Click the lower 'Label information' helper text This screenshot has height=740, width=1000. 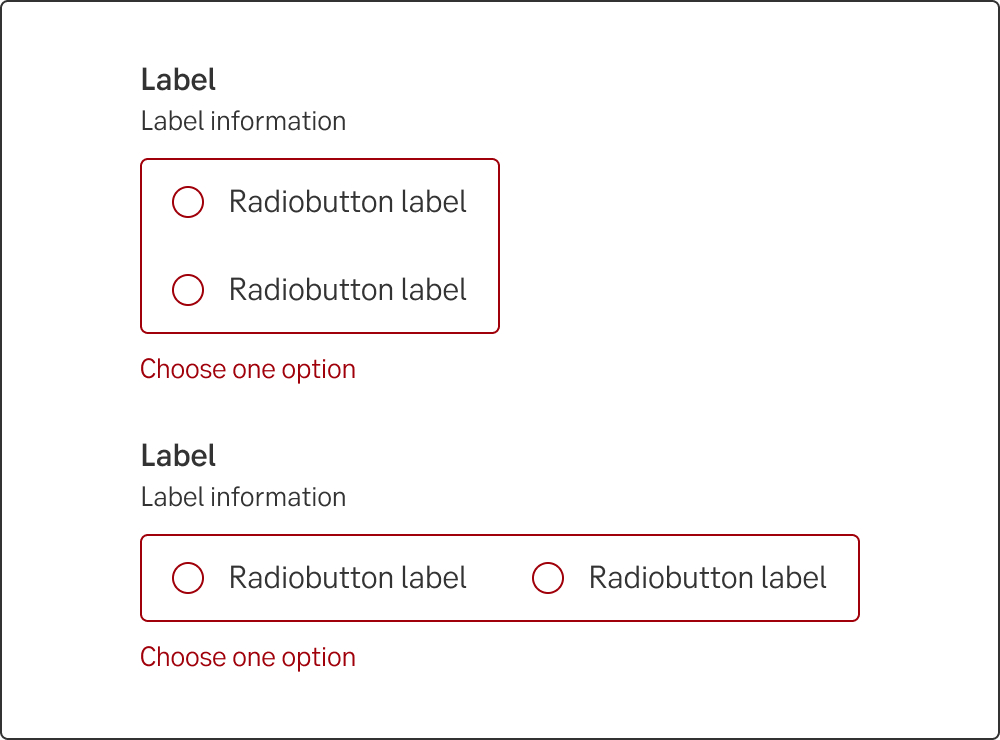tap(243, 498)
